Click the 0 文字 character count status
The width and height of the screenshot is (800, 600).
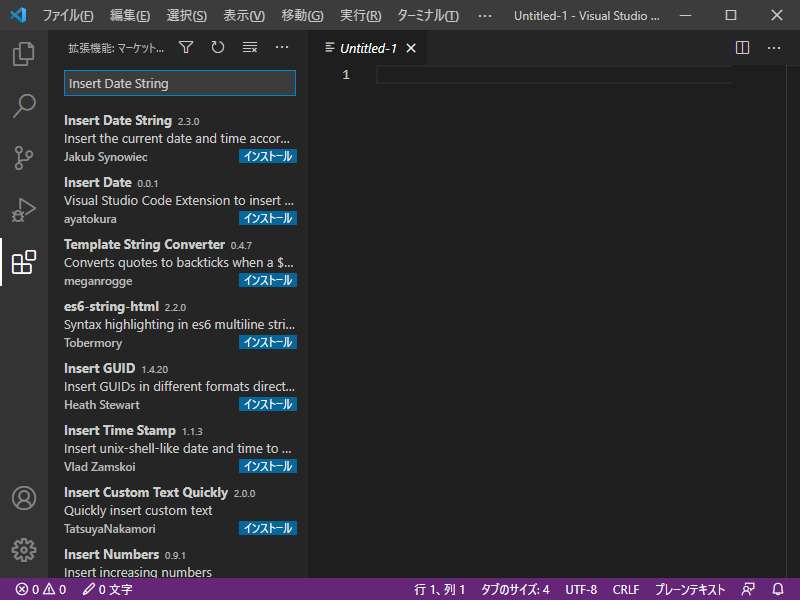click(108, 589)
